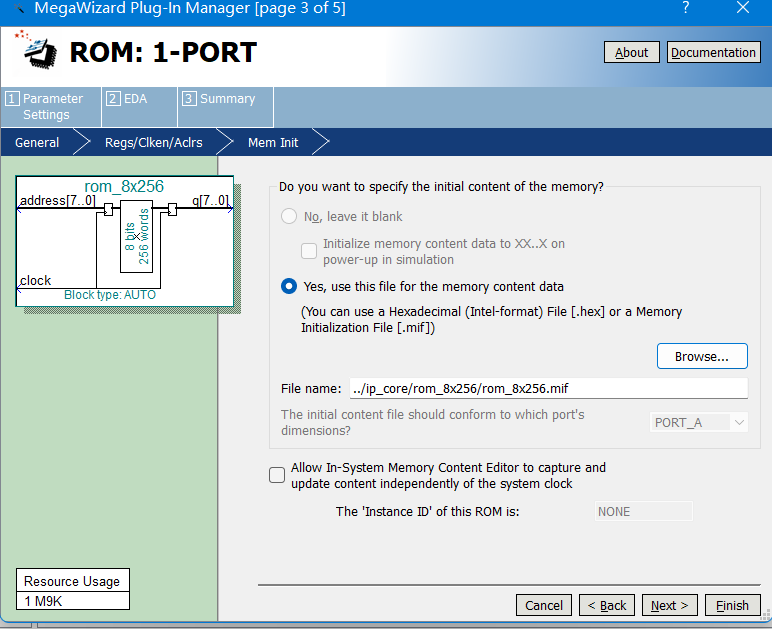Go to the Mem Init page
The width and height of the screenshot is (772, 629).
click(273, 143)
